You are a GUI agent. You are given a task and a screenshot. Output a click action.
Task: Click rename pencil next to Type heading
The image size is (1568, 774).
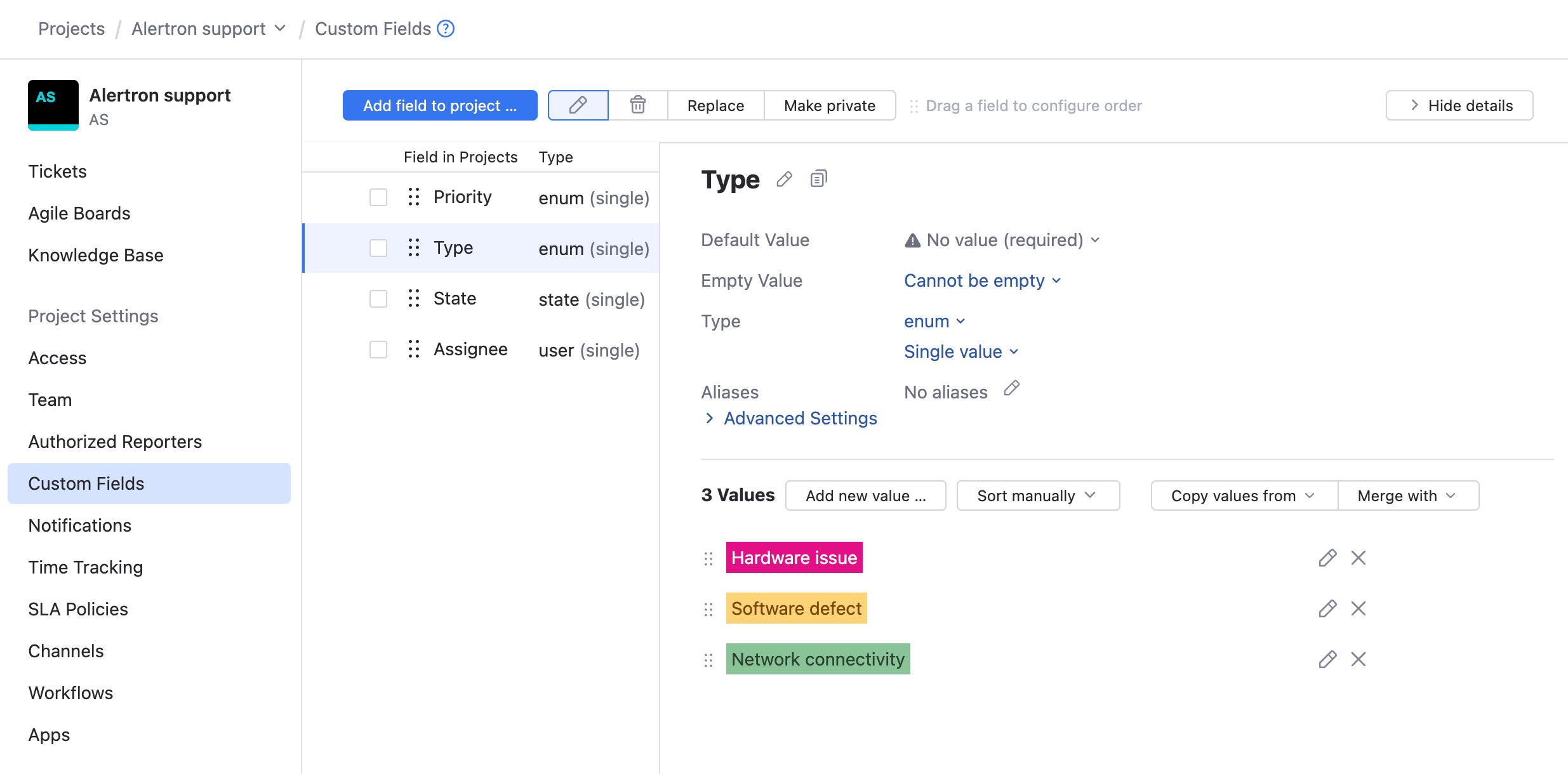pyautogui.click(x=784, y=180)
